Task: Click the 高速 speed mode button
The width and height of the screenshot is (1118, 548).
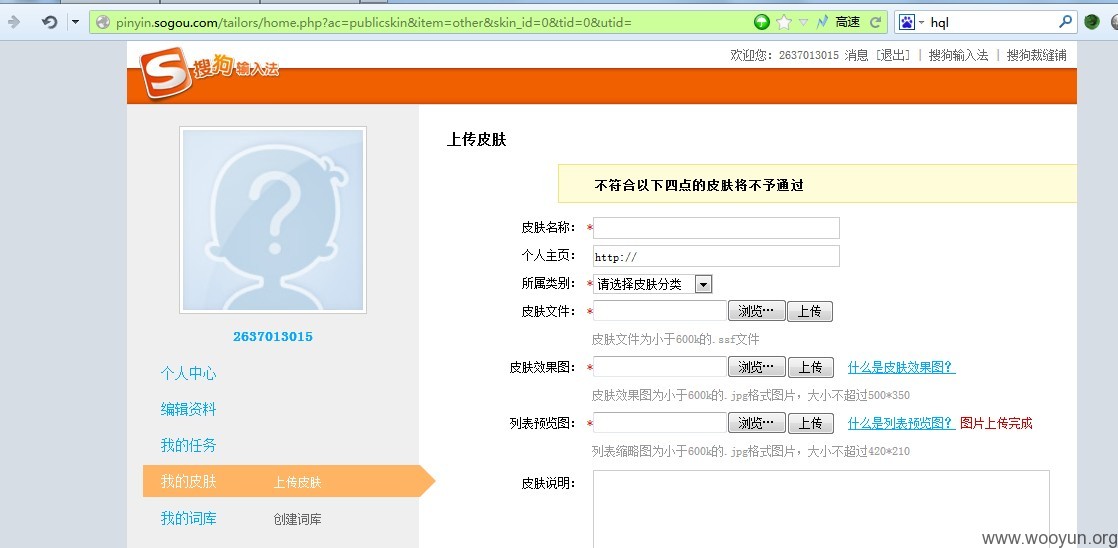Action: (848, 22)
